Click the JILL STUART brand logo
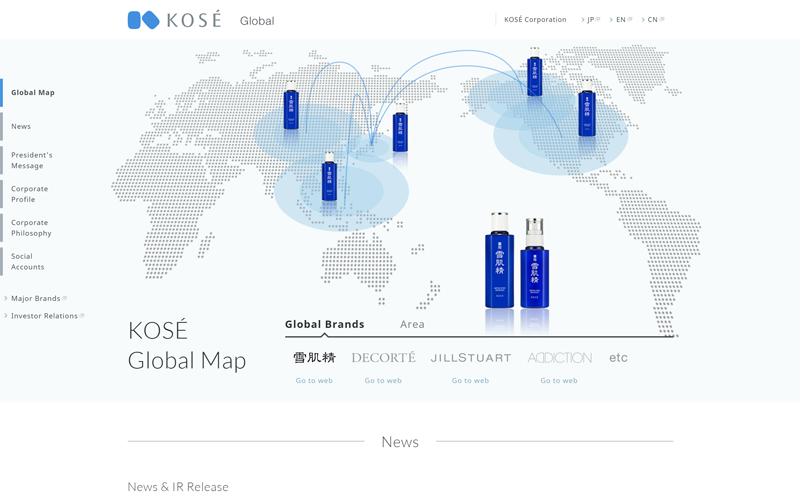This screenshot has width=800, height=500. click(x=470, y=358)
